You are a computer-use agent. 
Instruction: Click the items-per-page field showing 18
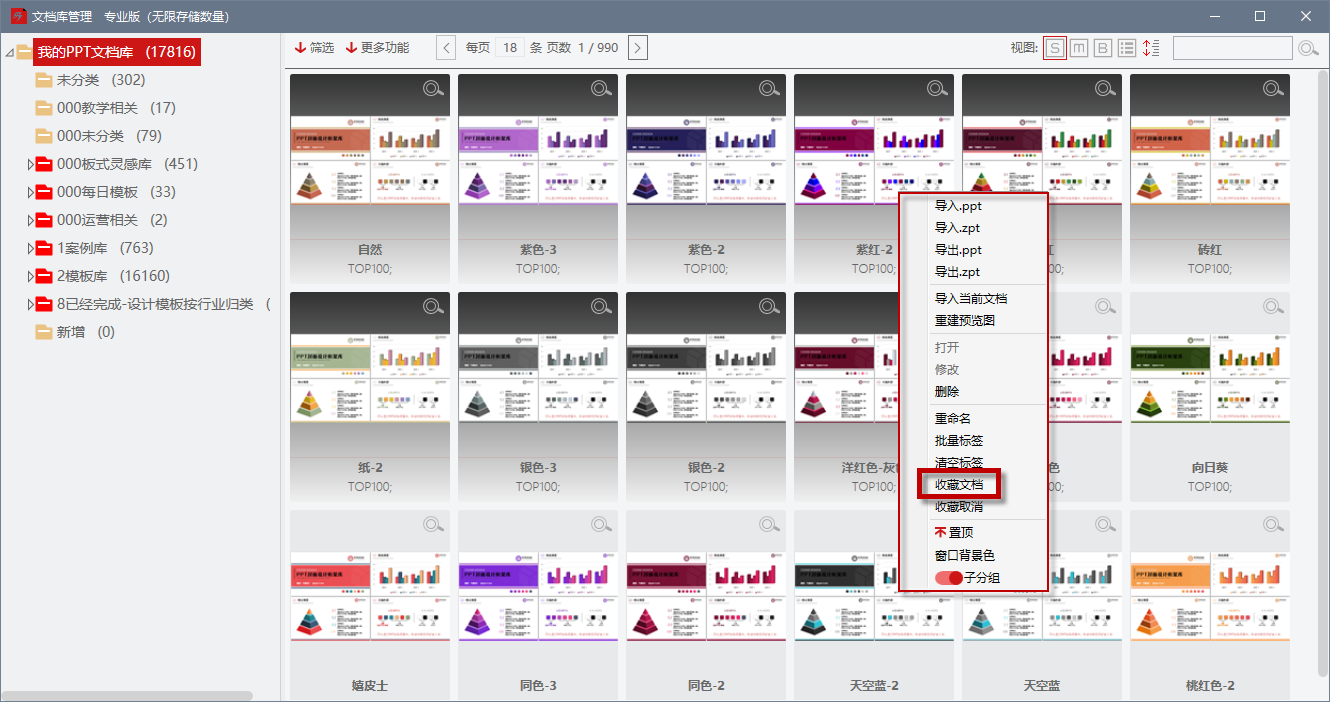(510, 48)
